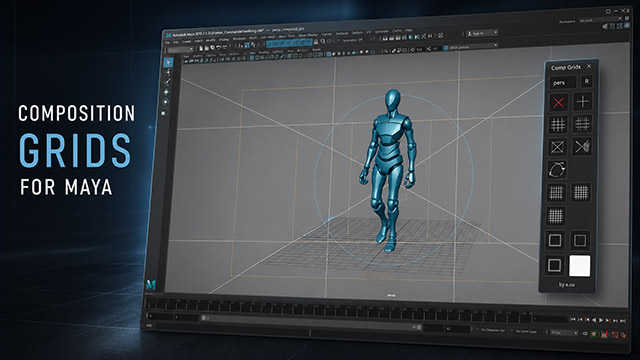This screenshot has height=360, width=640.
Task: Pick the white color swatch
Action: point(580,266)
